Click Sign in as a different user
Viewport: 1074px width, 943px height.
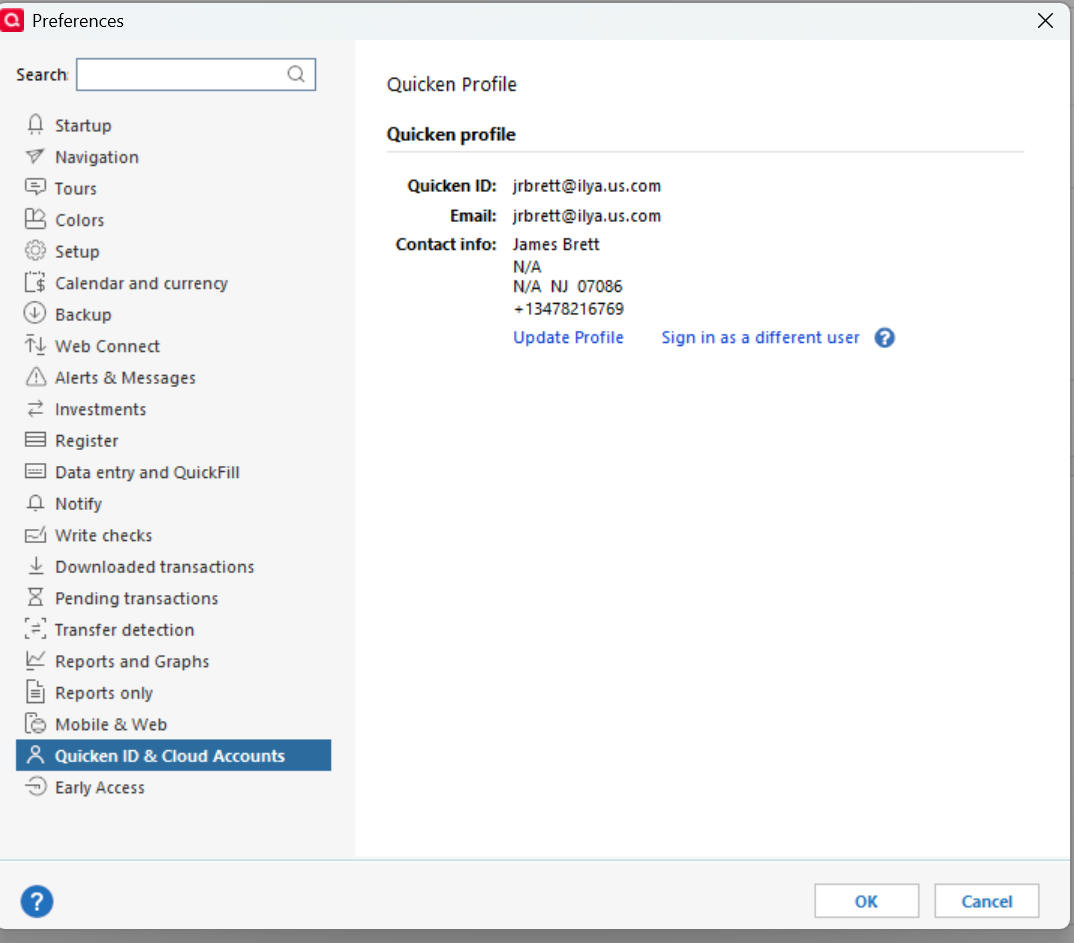pyautogui.click(x=760, y=338)
